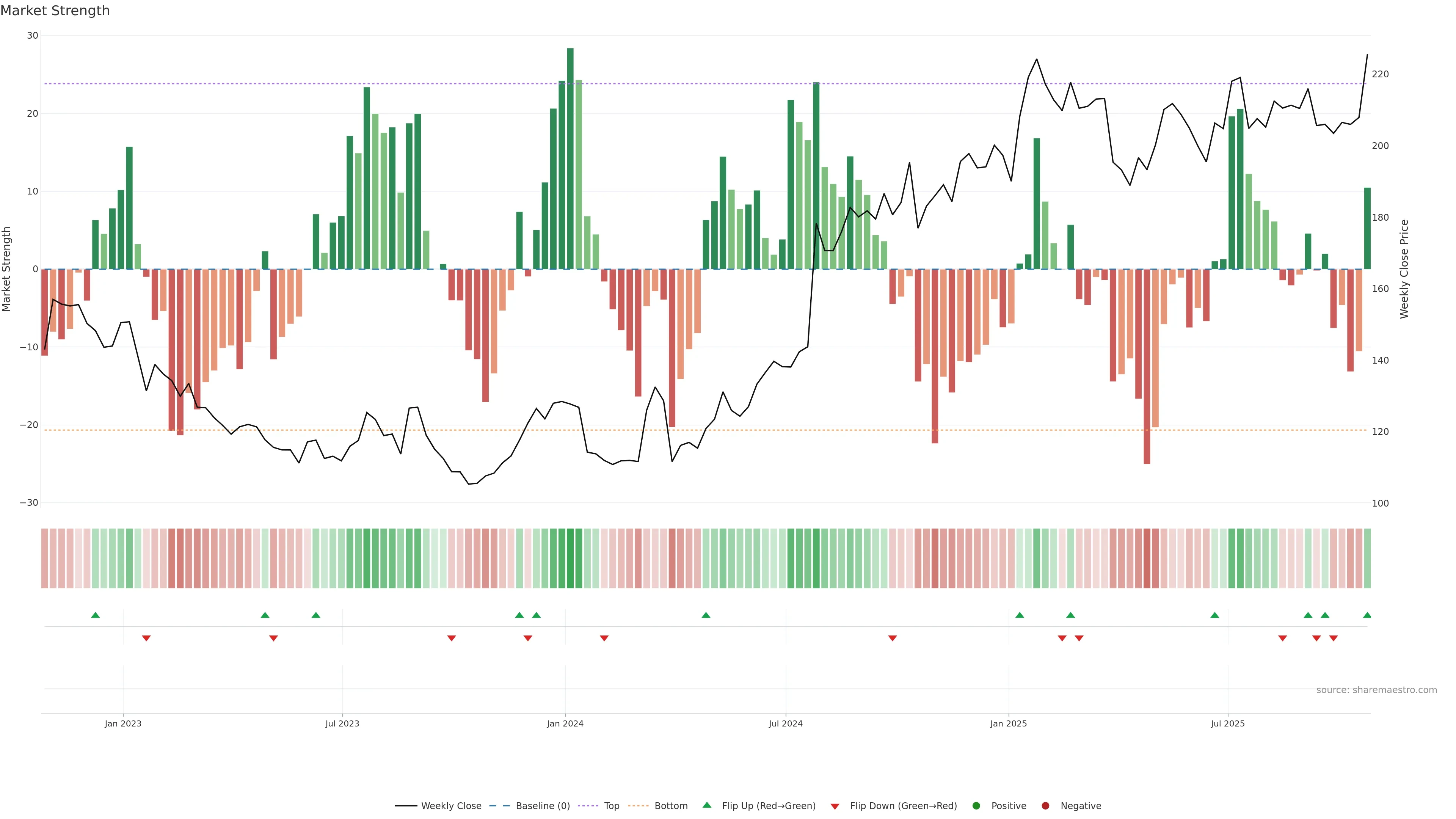Screen dimensions: 1456x819
Task: Click the first red flip-down triangle marker
Action: pos(146,638)
